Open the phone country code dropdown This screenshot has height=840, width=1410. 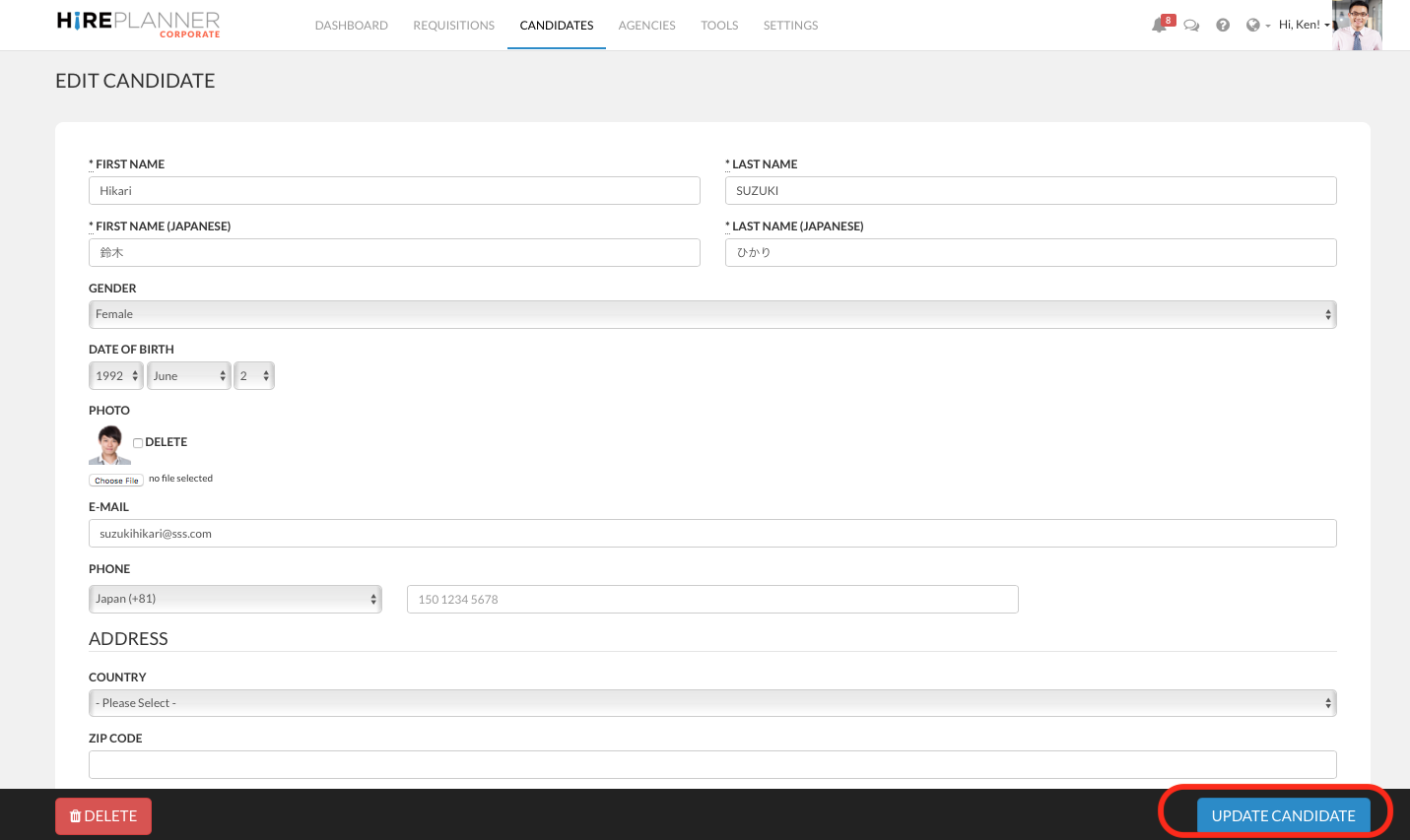[x=235, y=599]
